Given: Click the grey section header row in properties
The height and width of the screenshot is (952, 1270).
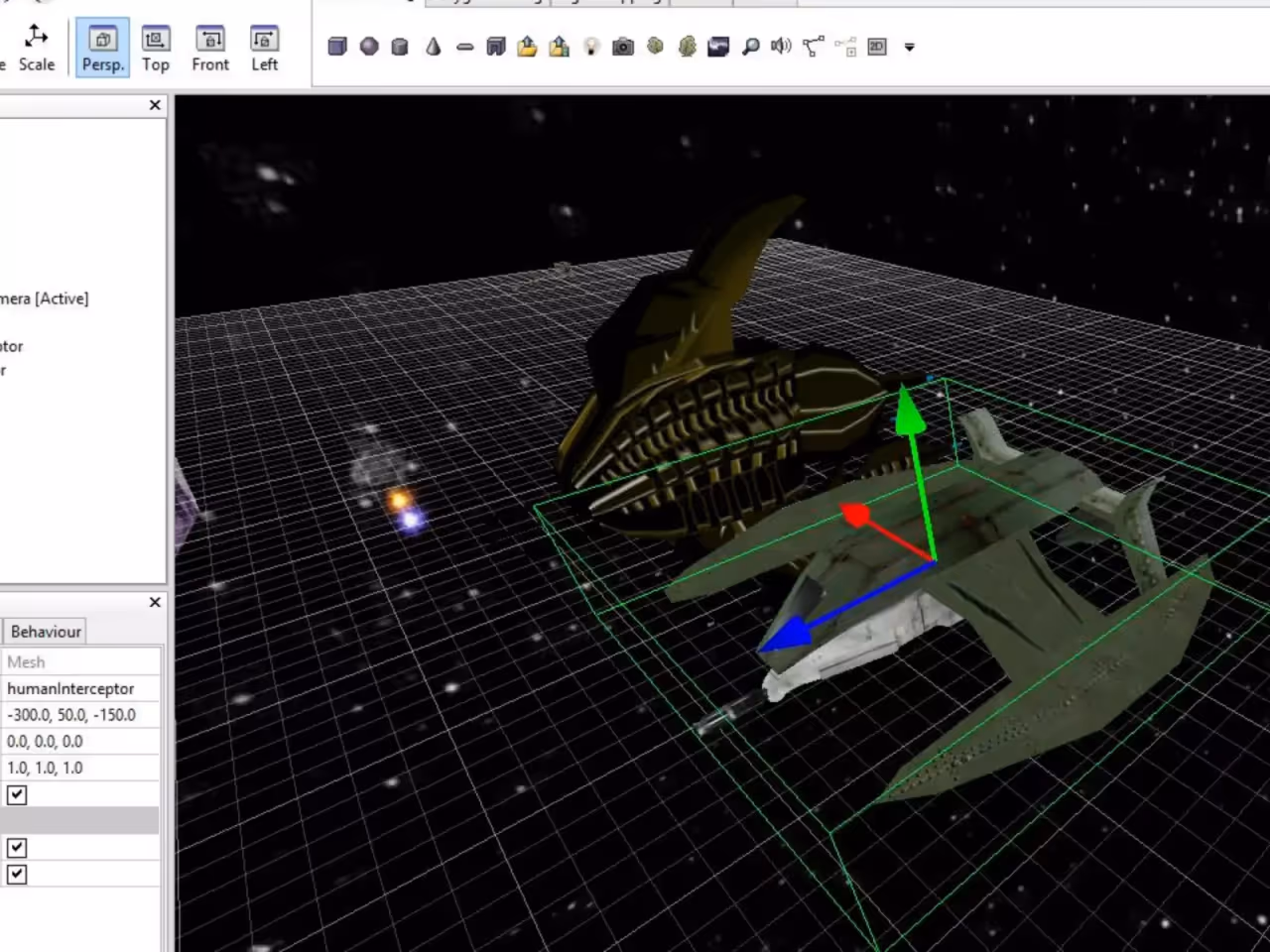Looking at the screenshot, I should [x=79, y=821].
